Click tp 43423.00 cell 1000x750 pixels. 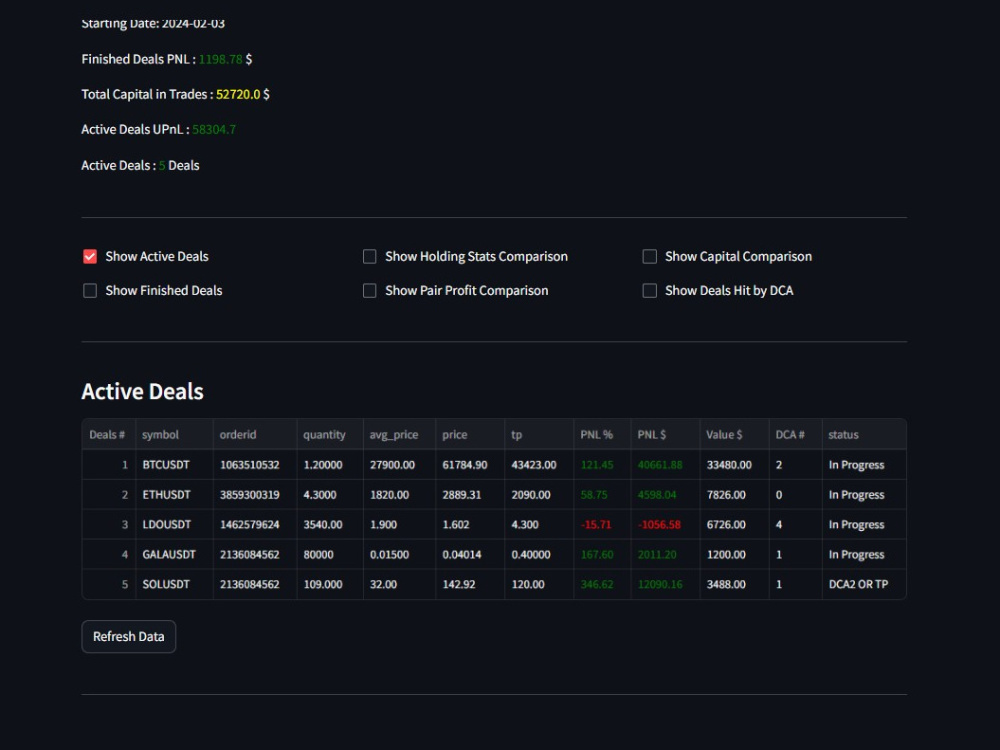[539, 465]
